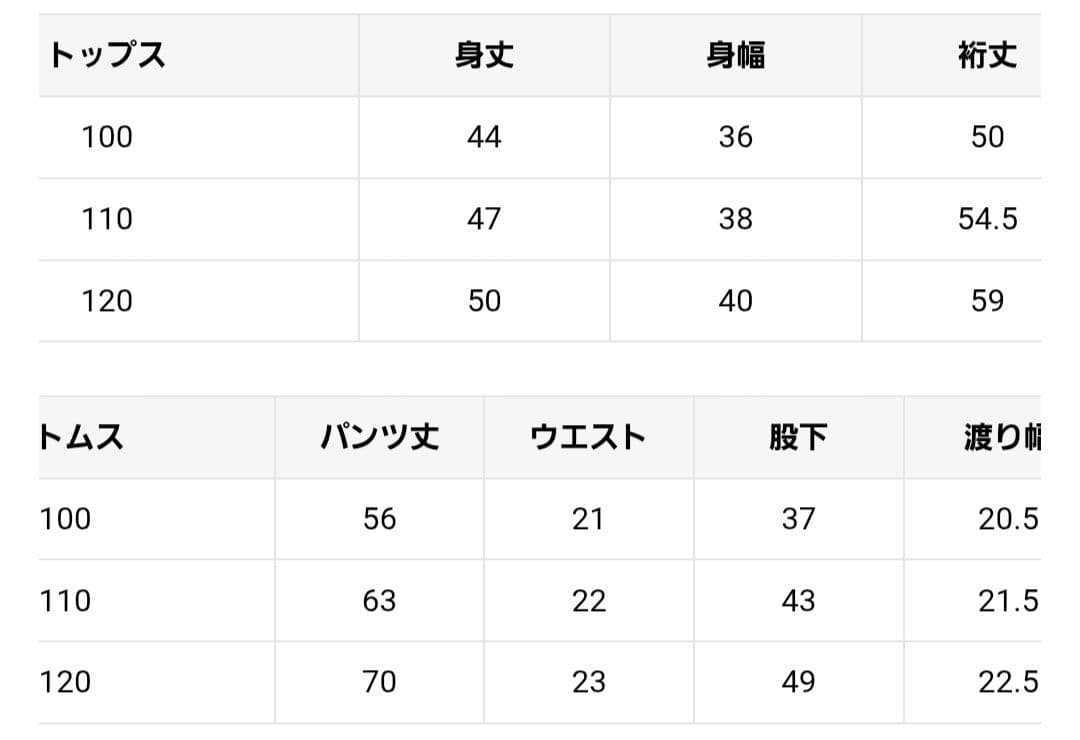Select the 22.5 渡り幅 value
Viewport: 1080px width, 740px height.
[x=1007, y=682]
